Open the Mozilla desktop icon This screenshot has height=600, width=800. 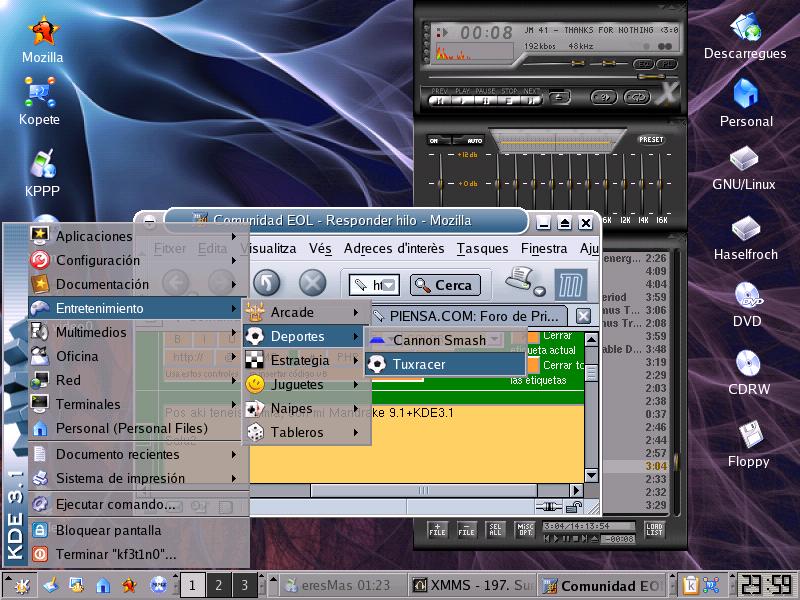(42, 32)
